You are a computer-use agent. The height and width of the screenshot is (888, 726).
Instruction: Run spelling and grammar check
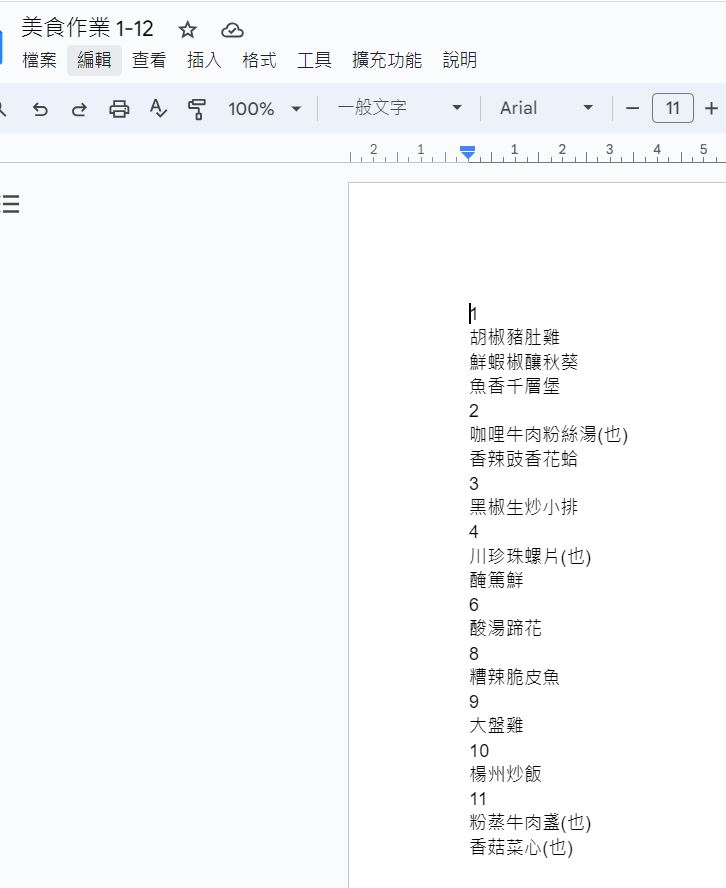click(x=158, y=109)
